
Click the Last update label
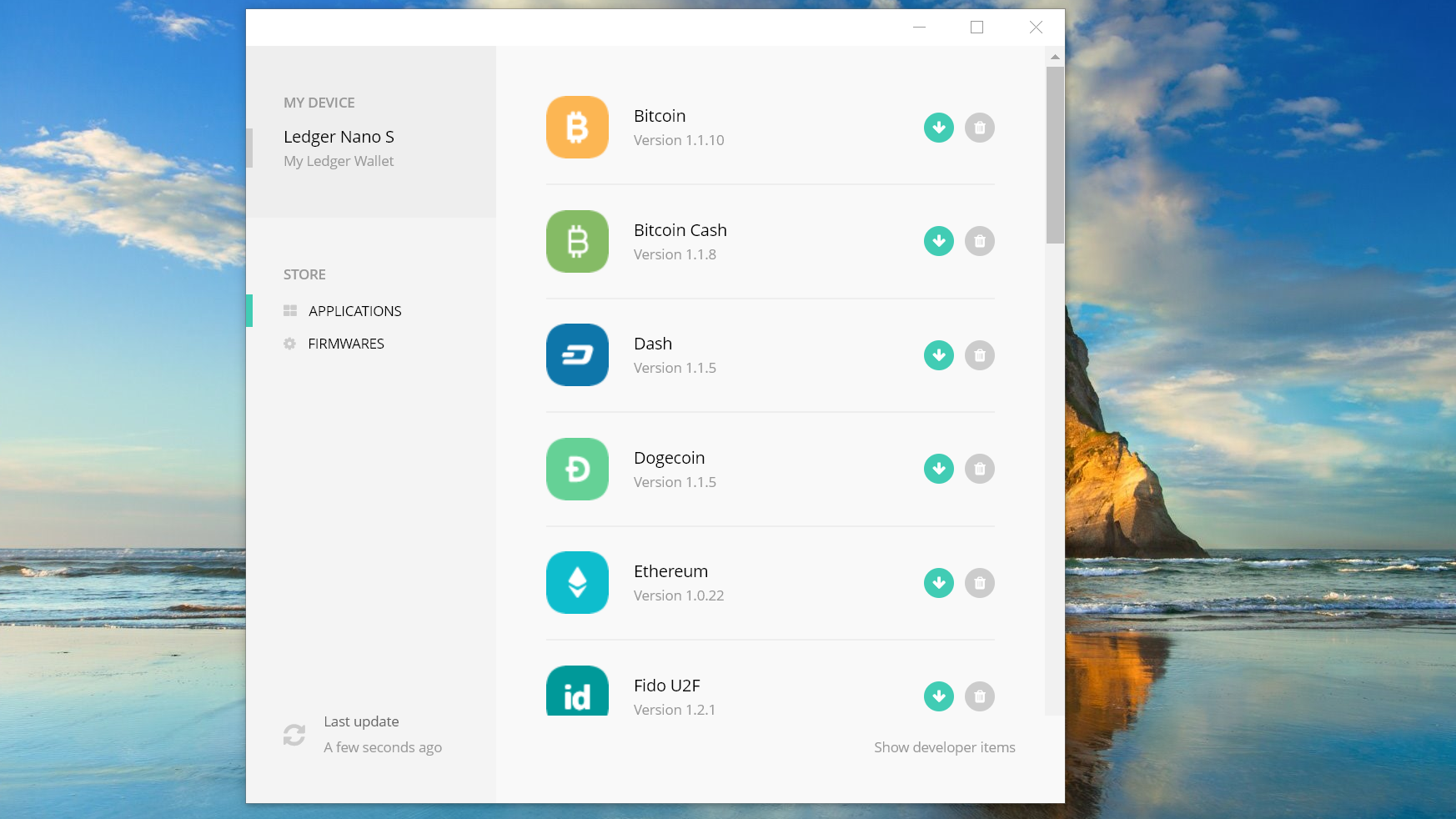tap(361, 721)
